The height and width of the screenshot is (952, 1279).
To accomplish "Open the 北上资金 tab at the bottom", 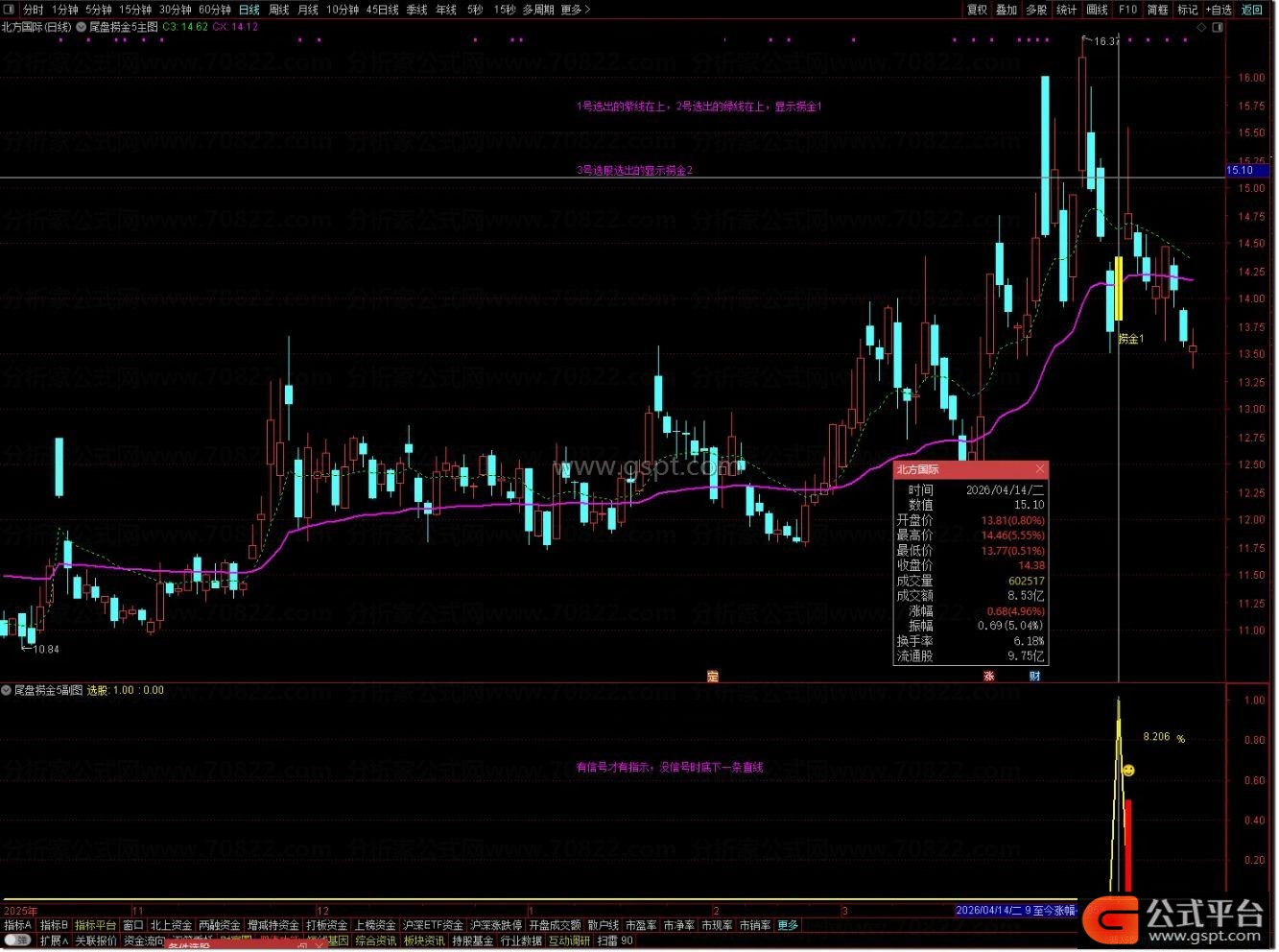I will click(171, 926).
